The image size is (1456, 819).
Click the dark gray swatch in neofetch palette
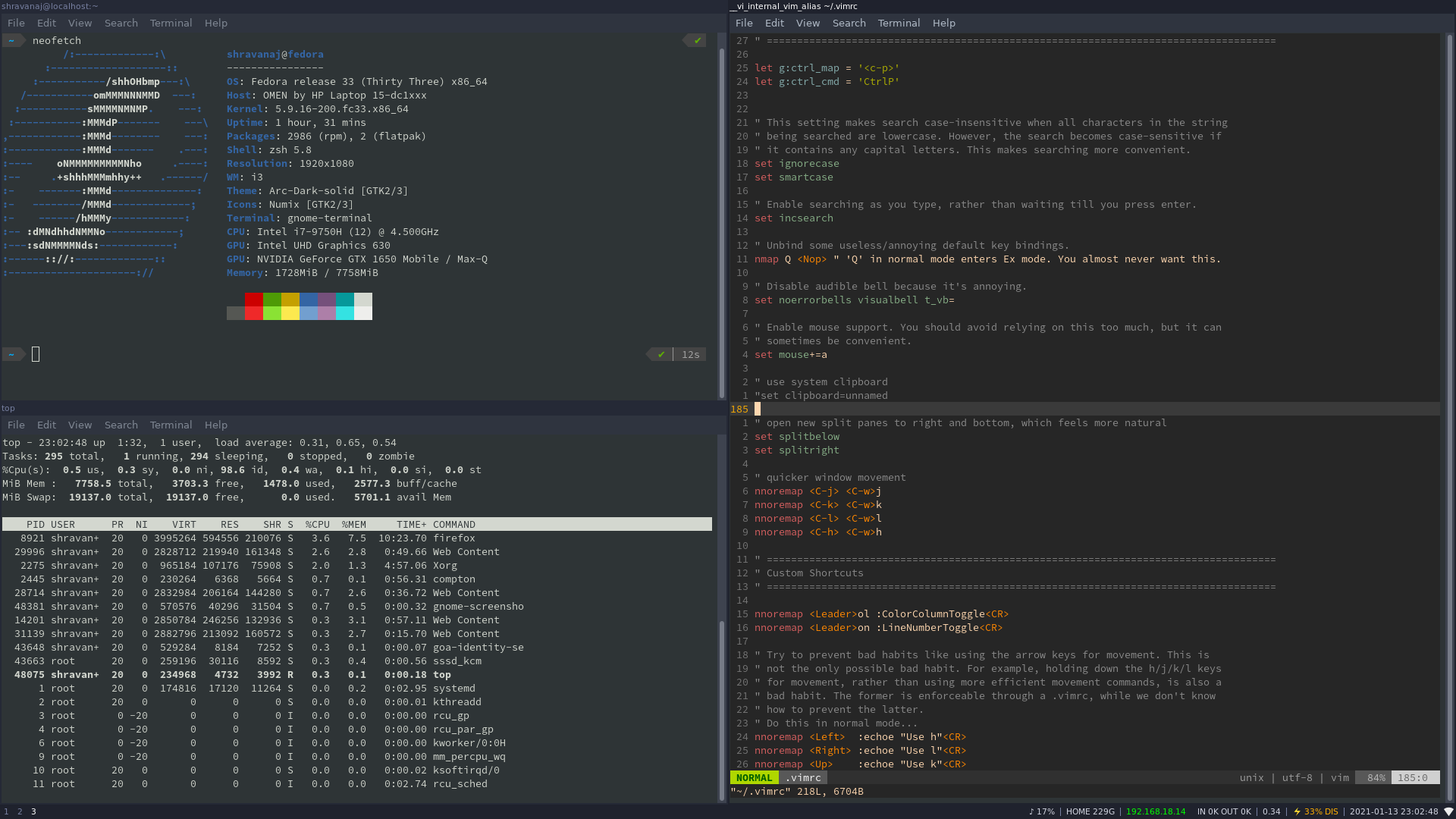tap(236, 313)
